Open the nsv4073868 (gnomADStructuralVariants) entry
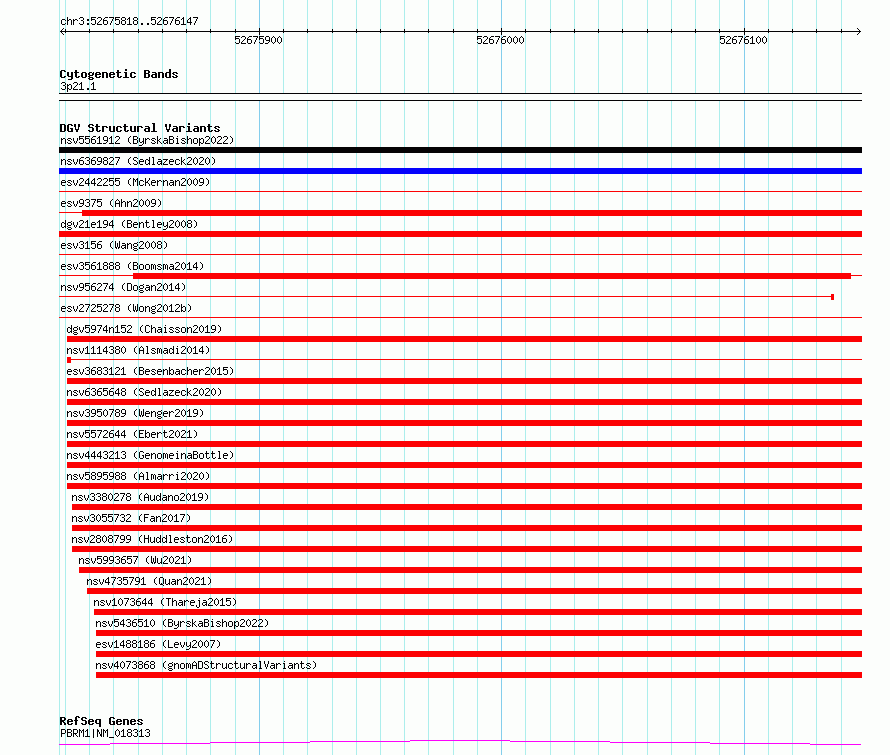The image size is (890, 755). coord(206,665)
